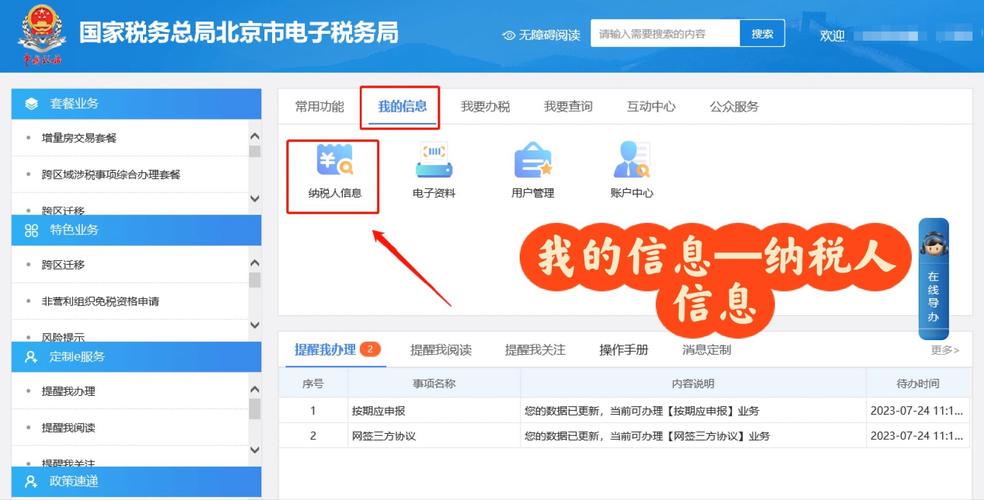Switch to the 互动中心 tab

click(651, 107)
